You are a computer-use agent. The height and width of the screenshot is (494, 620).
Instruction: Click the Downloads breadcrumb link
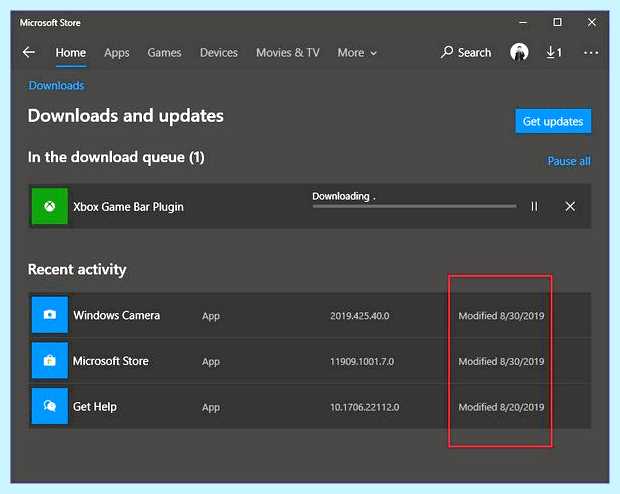click(x=57, y=85)
